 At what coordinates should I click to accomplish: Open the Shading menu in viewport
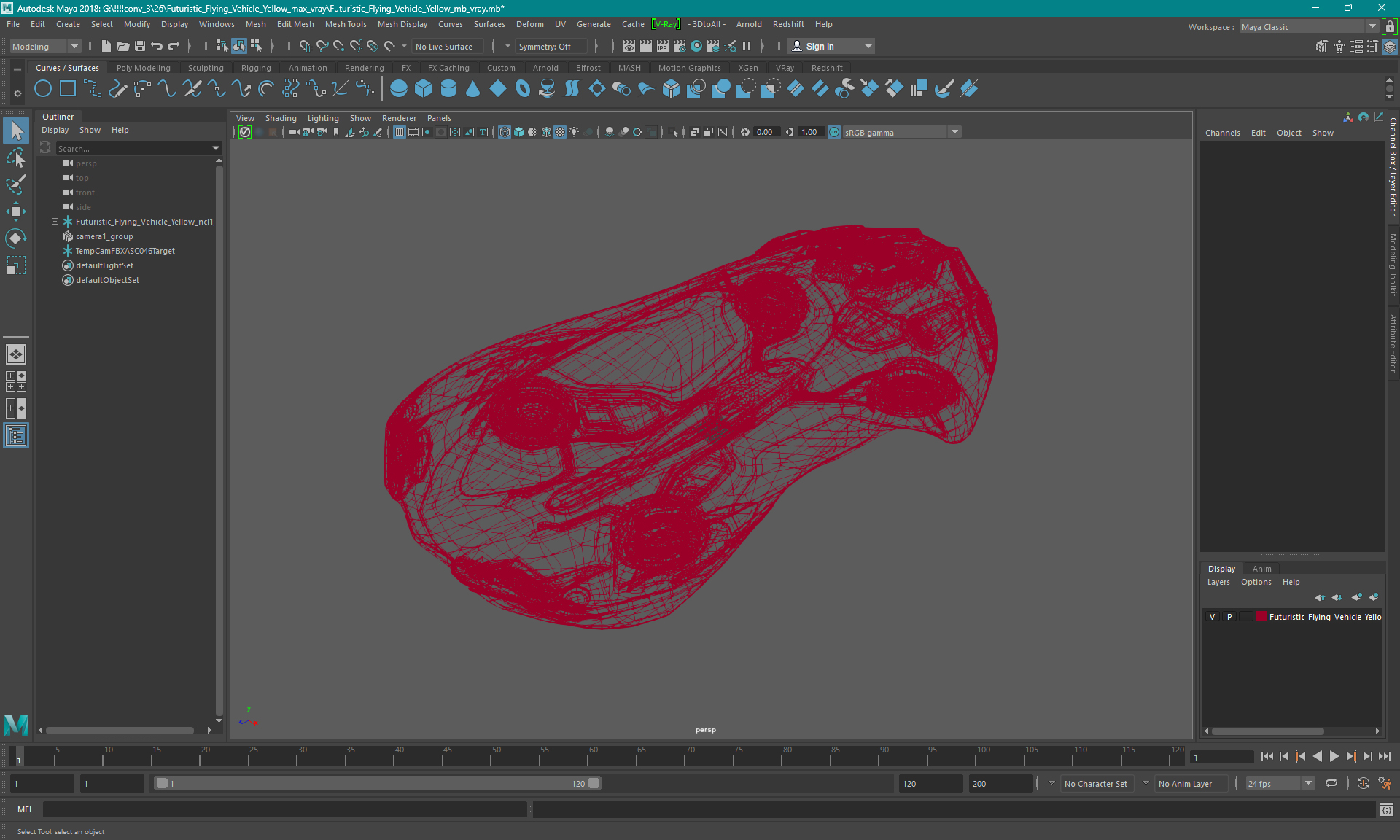(x=281, y=118)
